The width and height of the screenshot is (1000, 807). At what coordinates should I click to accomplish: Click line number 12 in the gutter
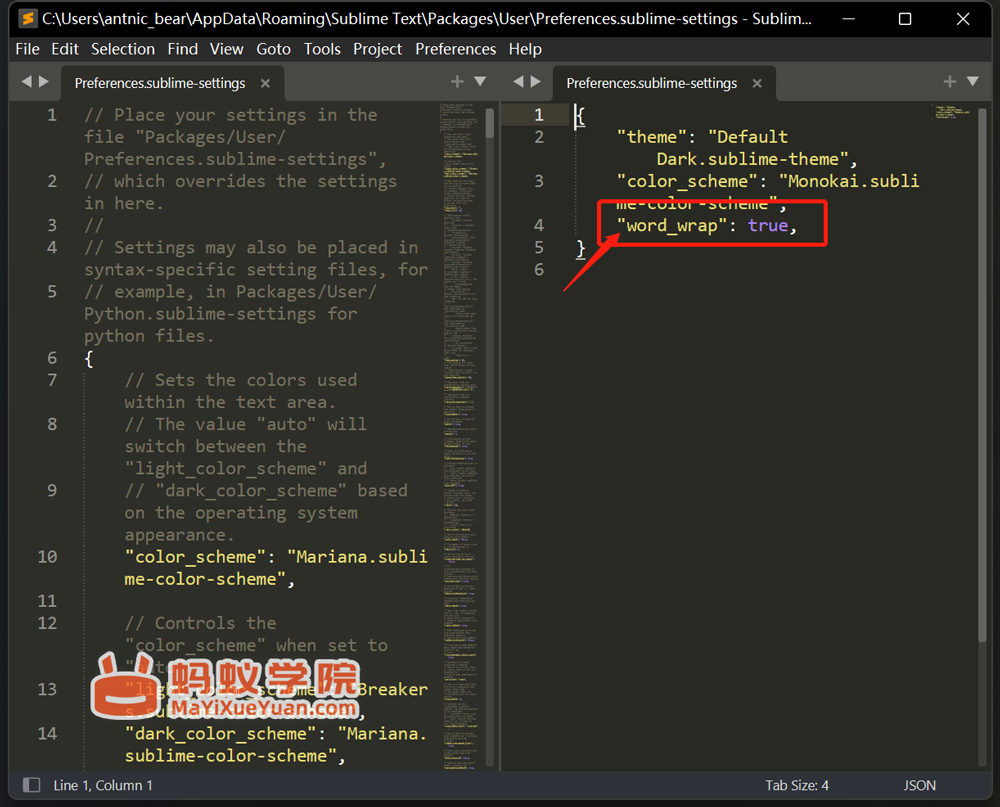(x=47, y=623)
